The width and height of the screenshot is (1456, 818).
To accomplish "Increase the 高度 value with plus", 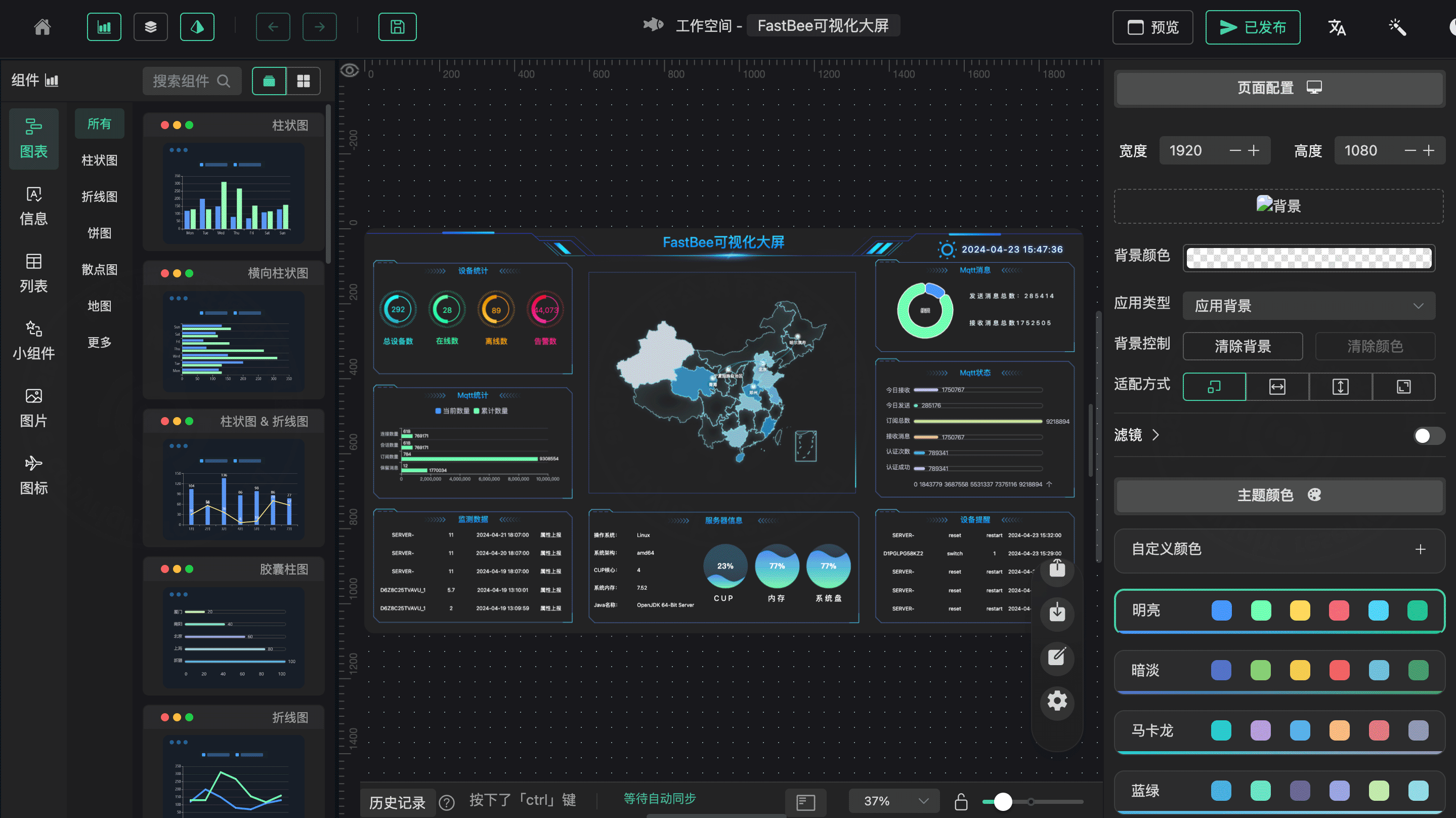I will [1429, 150].
